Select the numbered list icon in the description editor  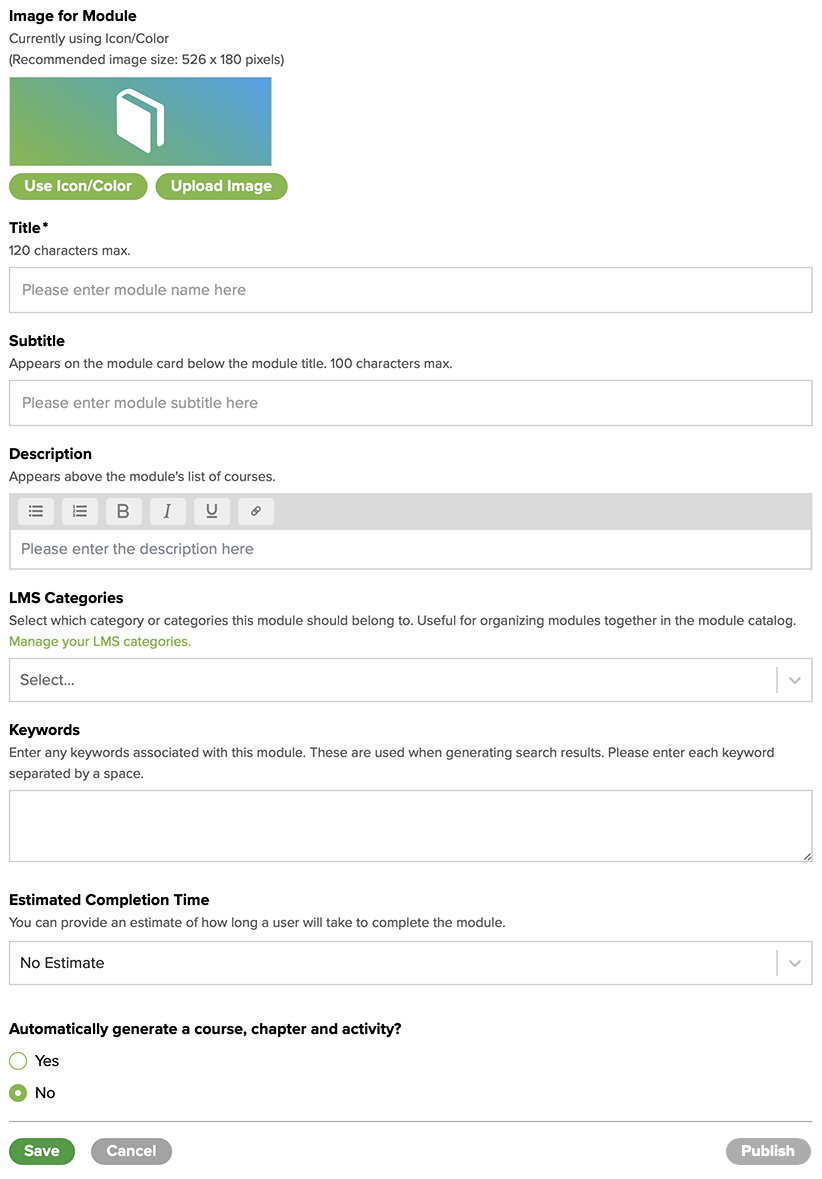click(x=79, y=511)
